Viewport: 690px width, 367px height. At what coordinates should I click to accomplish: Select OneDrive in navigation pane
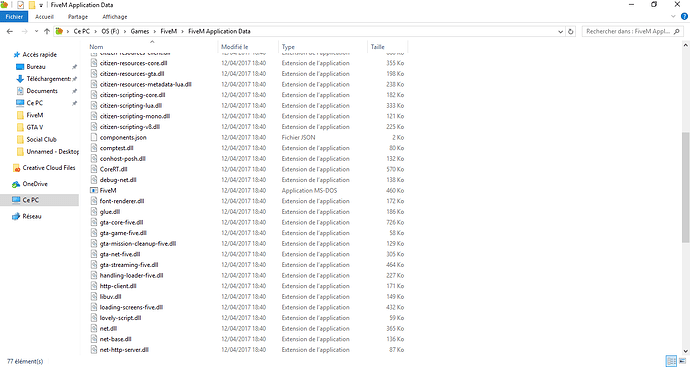[35, 184]
